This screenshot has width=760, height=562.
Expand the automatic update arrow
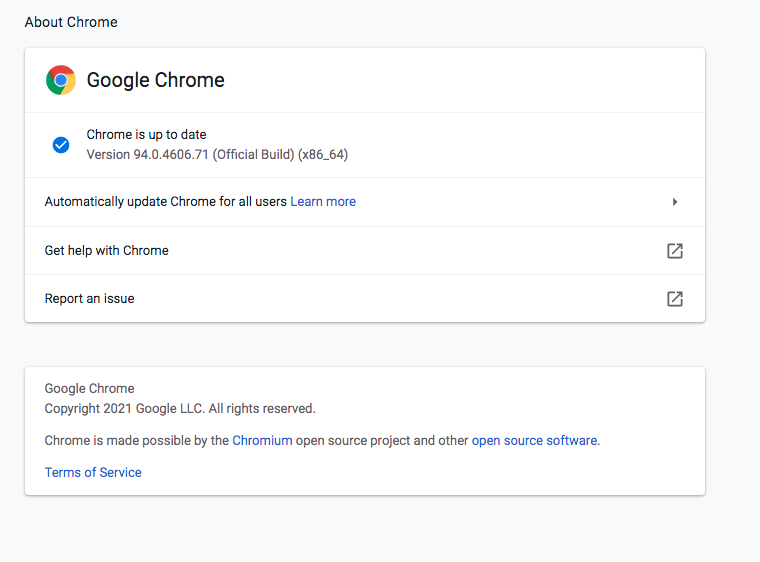pos(675,202)
